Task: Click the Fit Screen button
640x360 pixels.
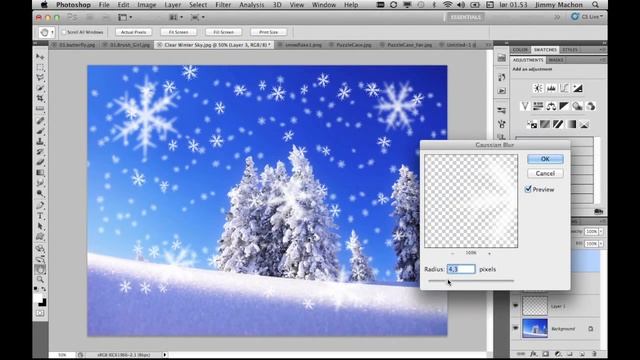Action: click(x=178, y=32)
